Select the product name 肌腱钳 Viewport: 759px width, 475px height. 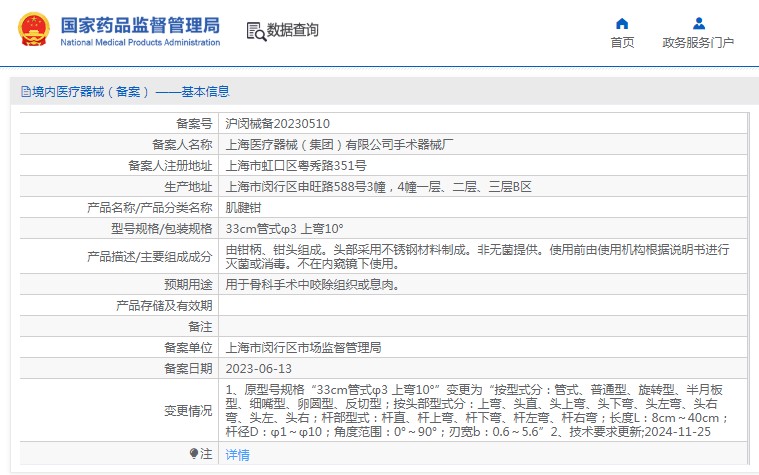click(243, 208)
